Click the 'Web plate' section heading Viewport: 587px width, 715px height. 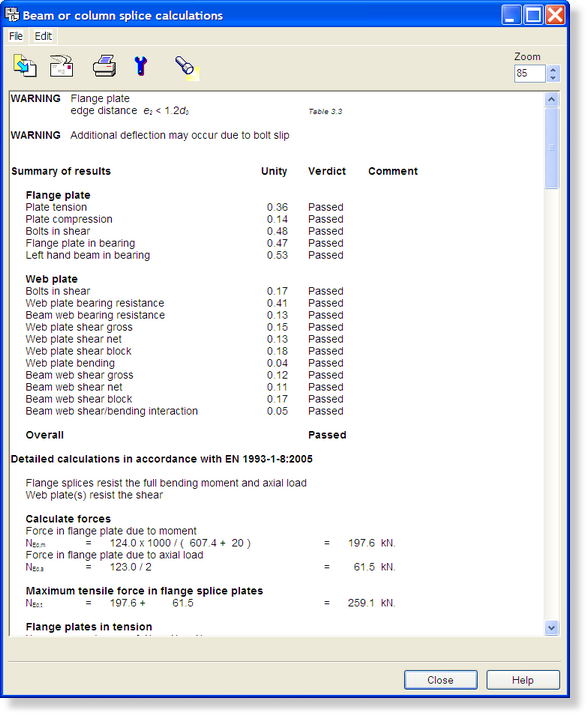tap(52, 279)
